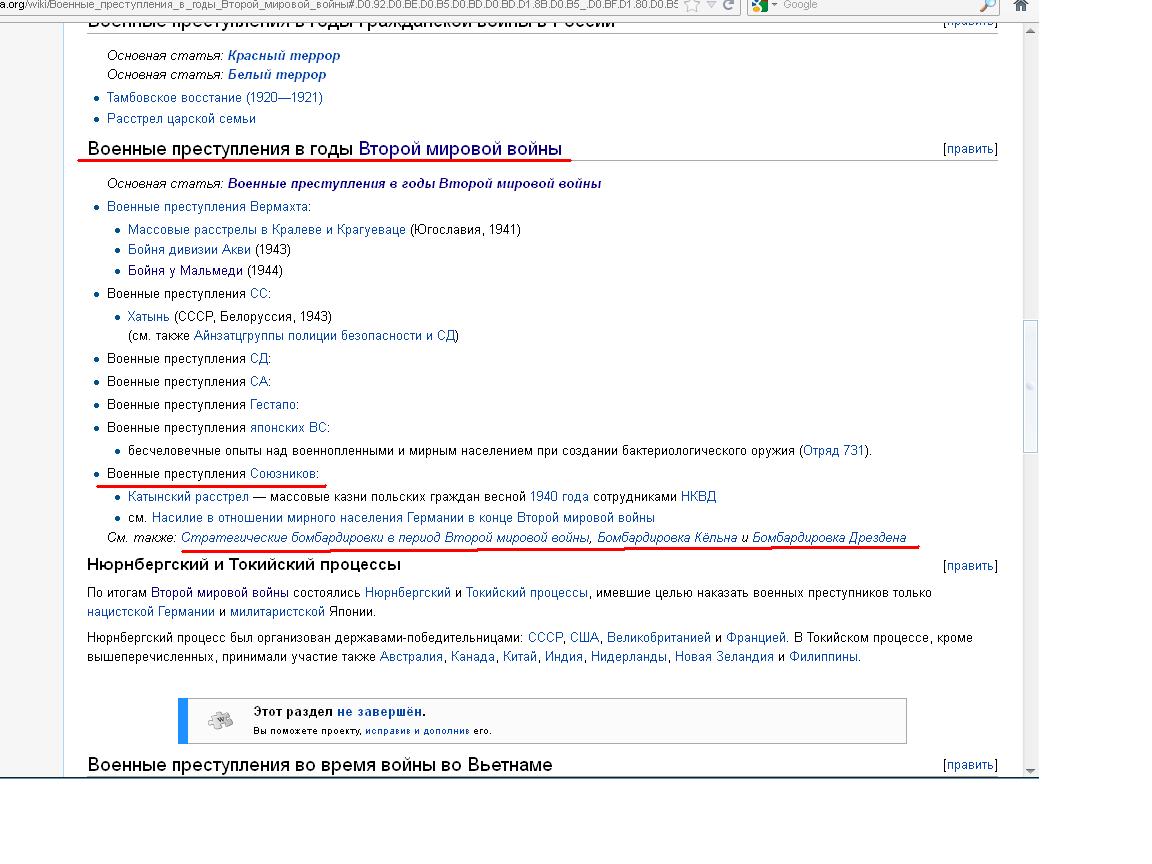Viewport: 1152px width, 864px height.
Task: Open the Хатынь link
Action: point(148,316)
